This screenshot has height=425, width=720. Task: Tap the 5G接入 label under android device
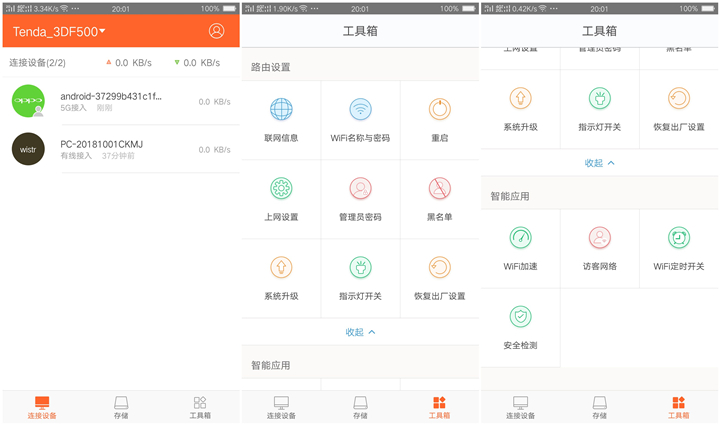click(73, 108)
